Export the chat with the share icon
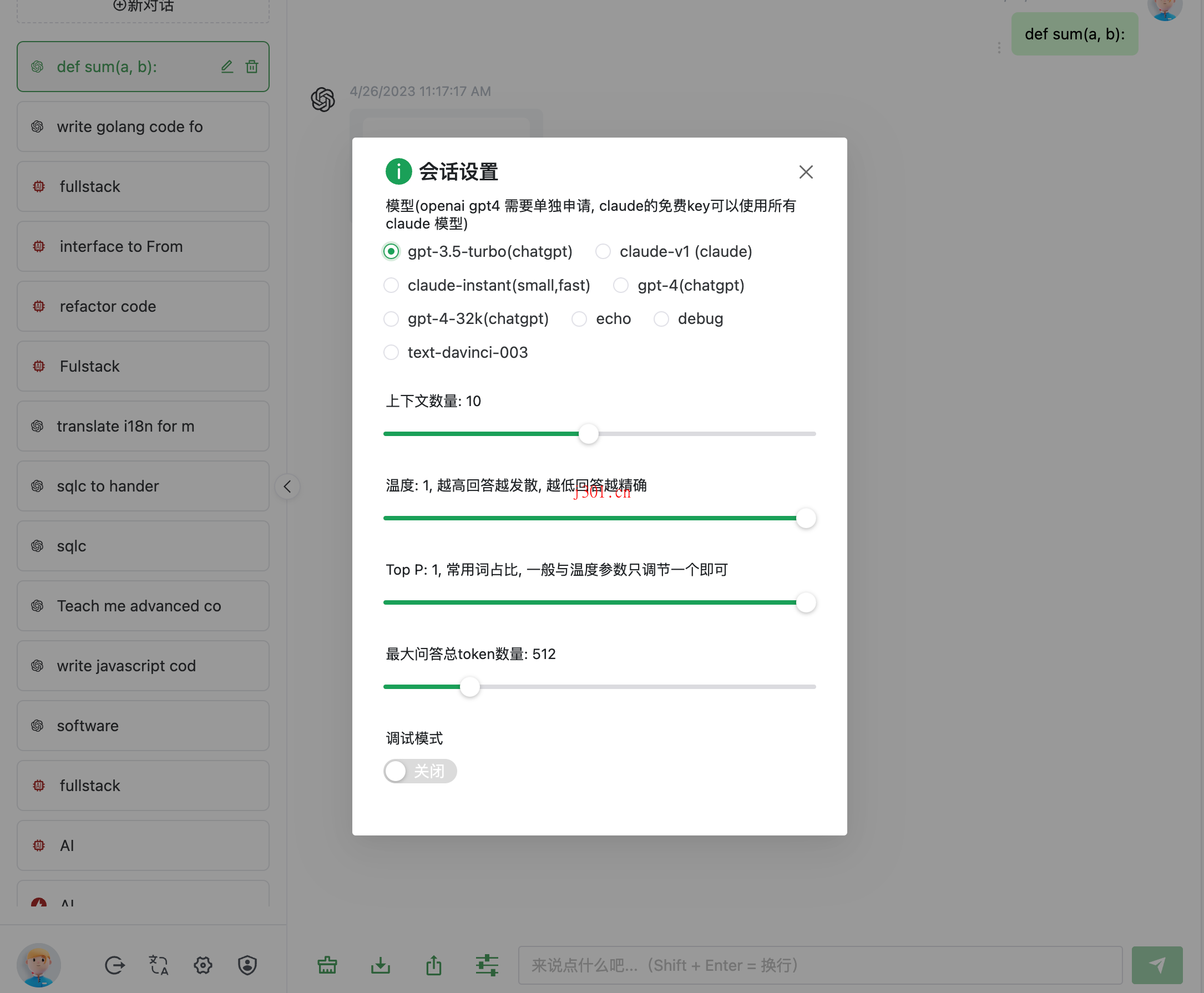This screenshot has width=1204, height=993. (433, 965)
